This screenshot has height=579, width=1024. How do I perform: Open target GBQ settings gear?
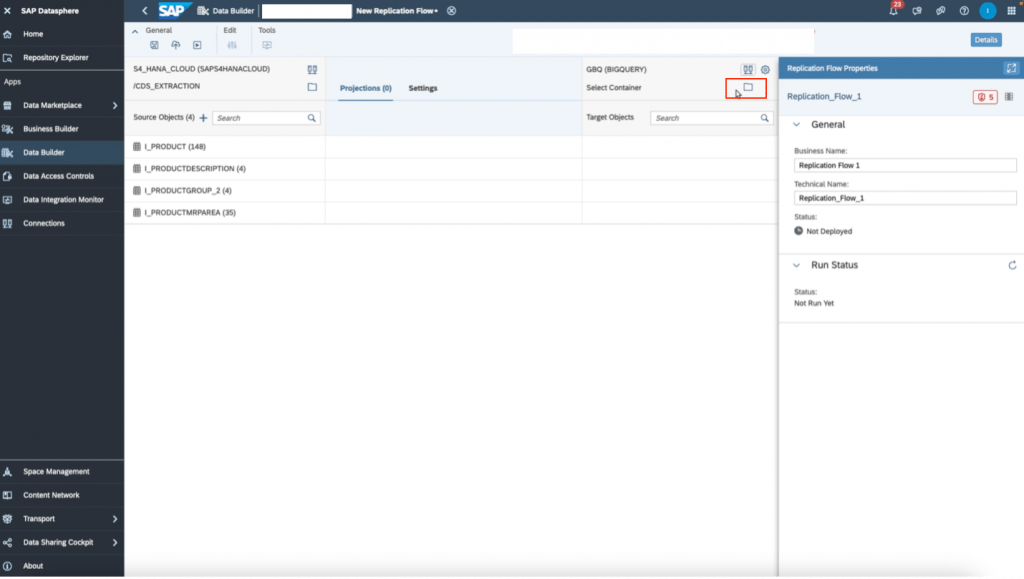[x=765, y=69]
